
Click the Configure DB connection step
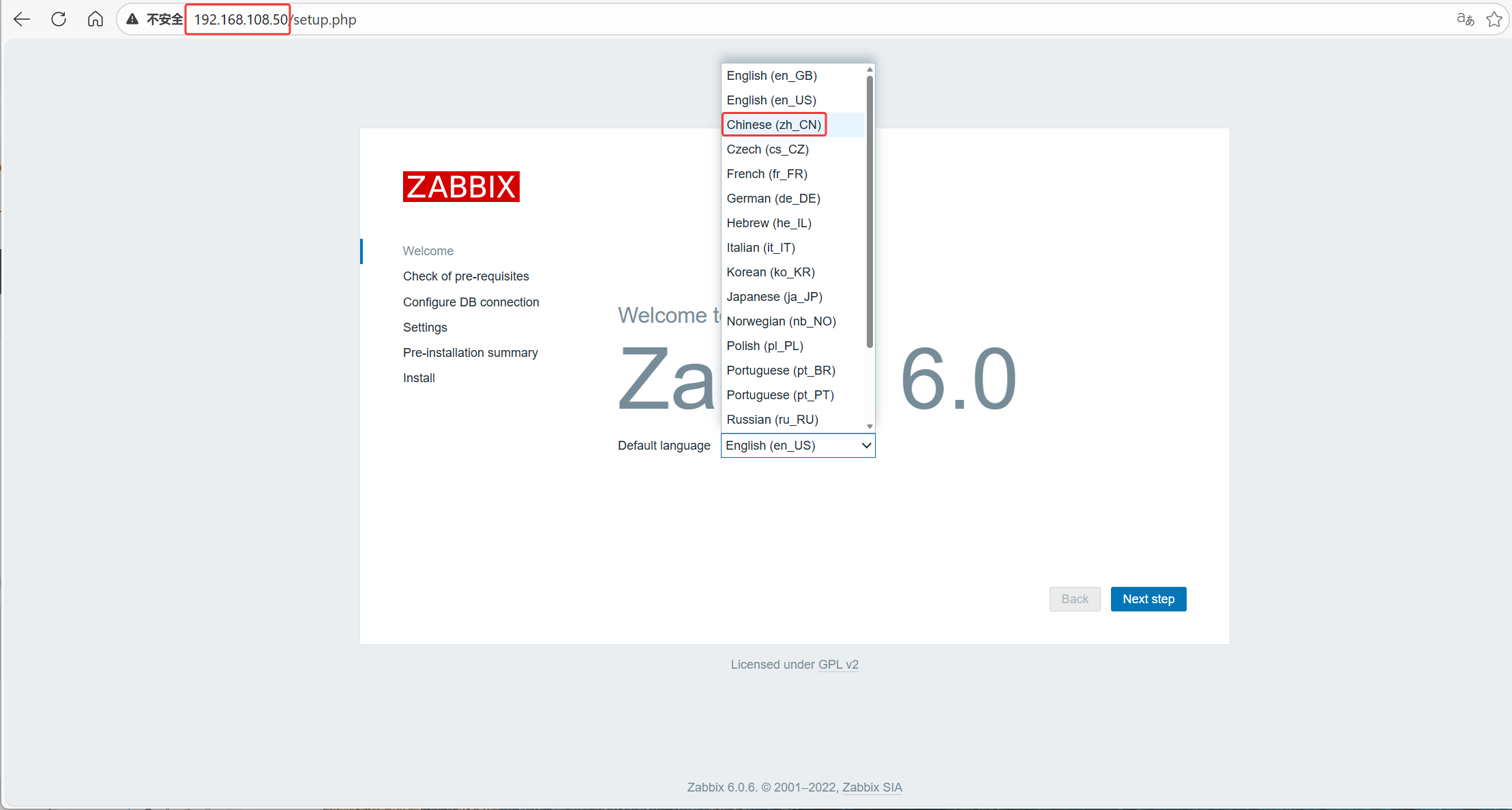(x=471, y=302)
